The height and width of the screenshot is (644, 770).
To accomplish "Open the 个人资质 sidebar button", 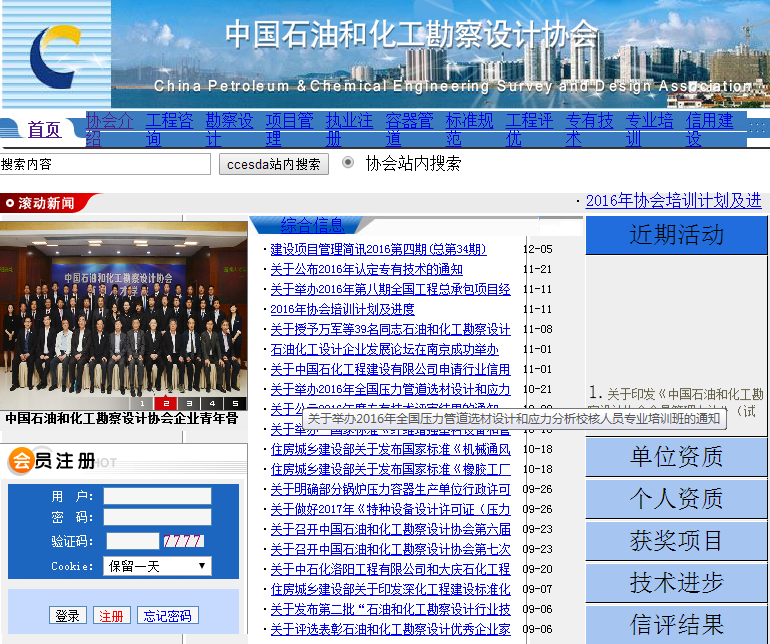I will [676, 499].
